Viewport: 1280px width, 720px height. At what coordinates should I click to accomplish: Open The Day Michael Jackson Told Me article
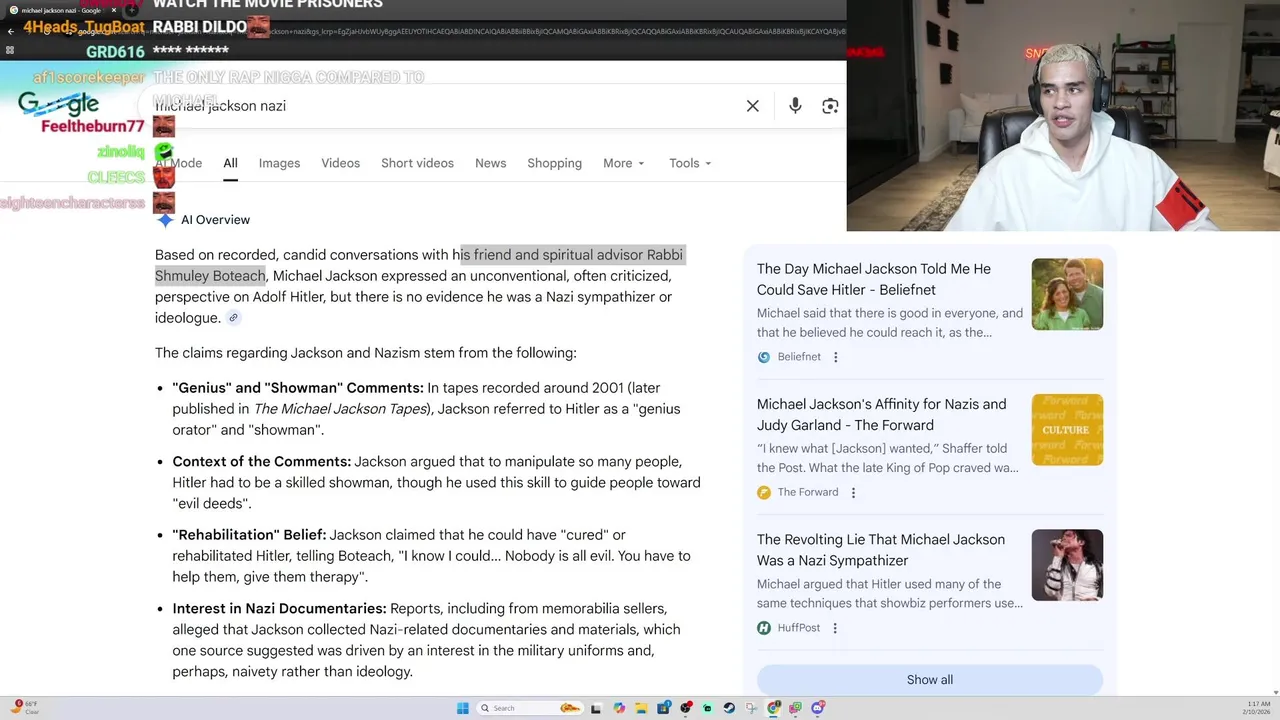pos(874,279)
